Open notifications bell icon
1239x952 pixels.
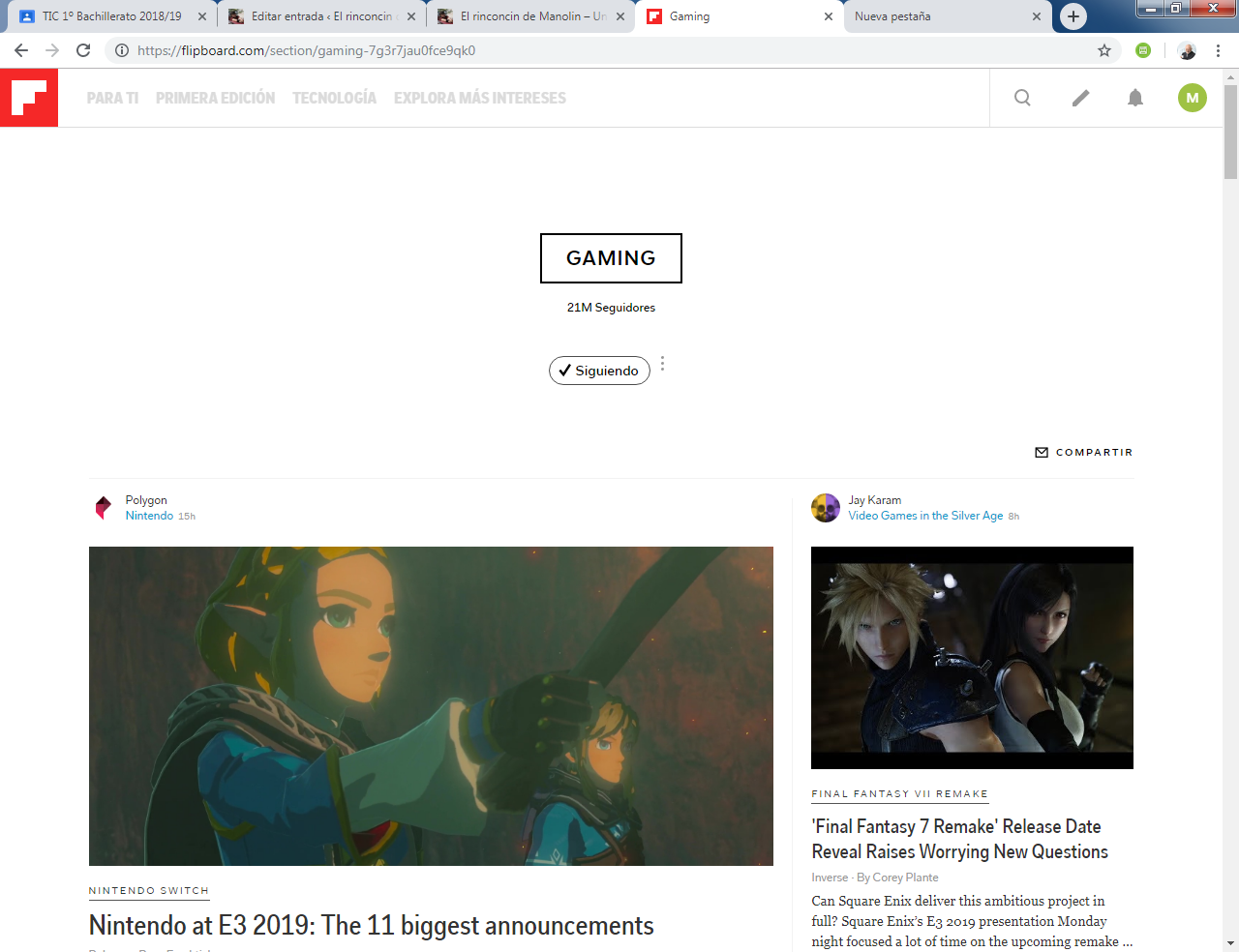(x=1135, y=98)
